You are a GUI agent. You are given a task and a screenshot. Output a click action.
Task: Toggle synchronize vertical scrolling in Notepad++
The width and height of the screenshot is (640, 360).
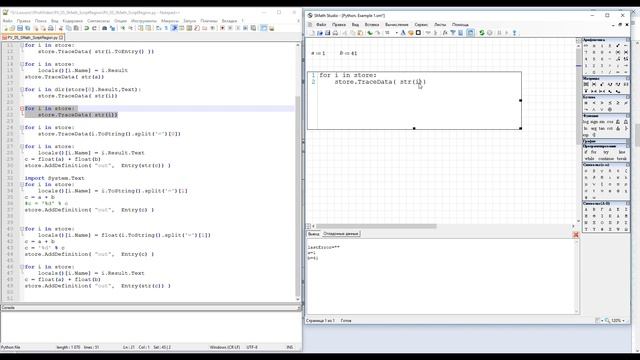[x=140, y=28]
